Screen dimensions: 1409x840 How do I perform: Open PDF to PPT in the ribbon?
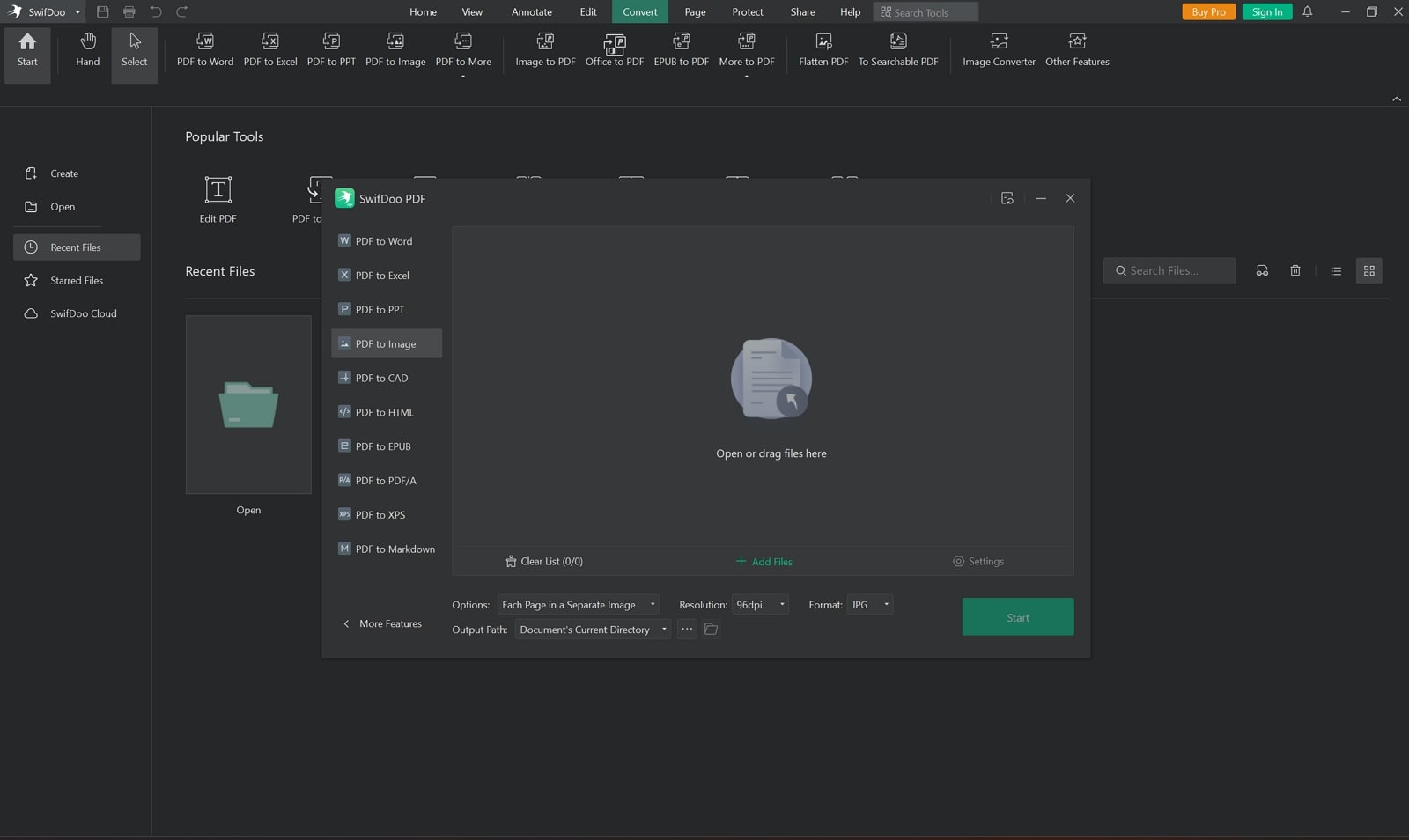click(331, 51)
